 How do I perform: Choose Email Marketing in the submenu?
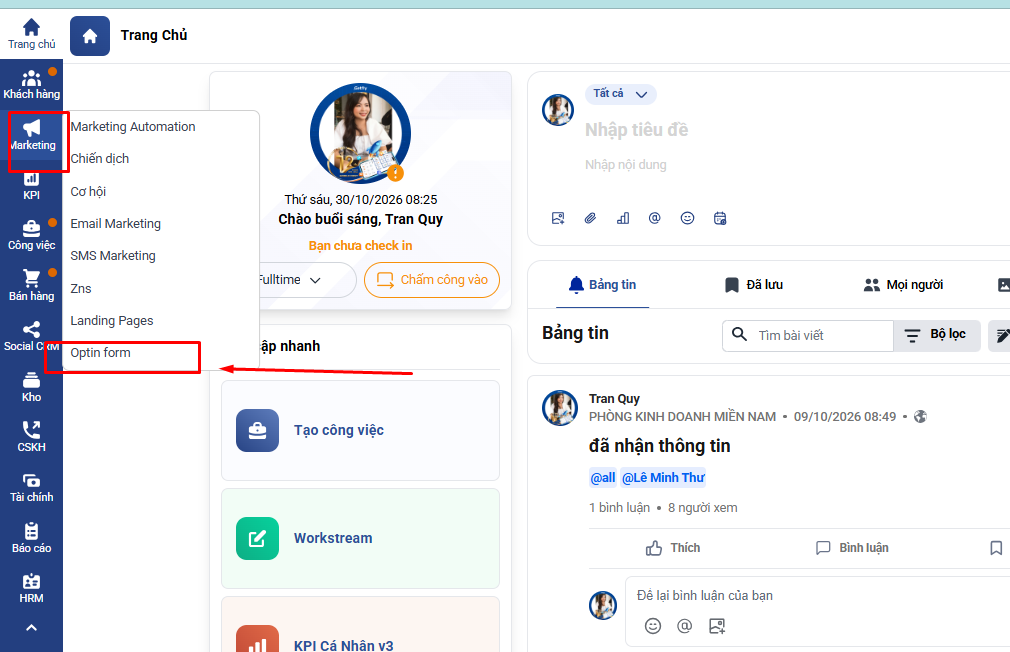click(x=115, y=224)
